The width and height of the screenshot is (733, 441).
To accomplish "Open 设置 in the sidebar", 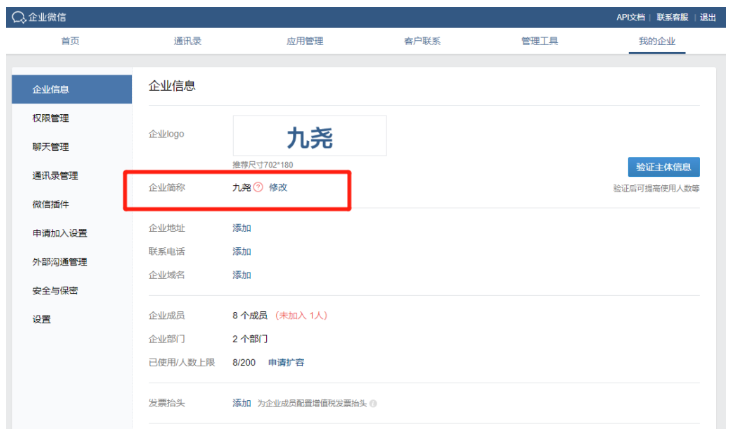I will (41, 319).
